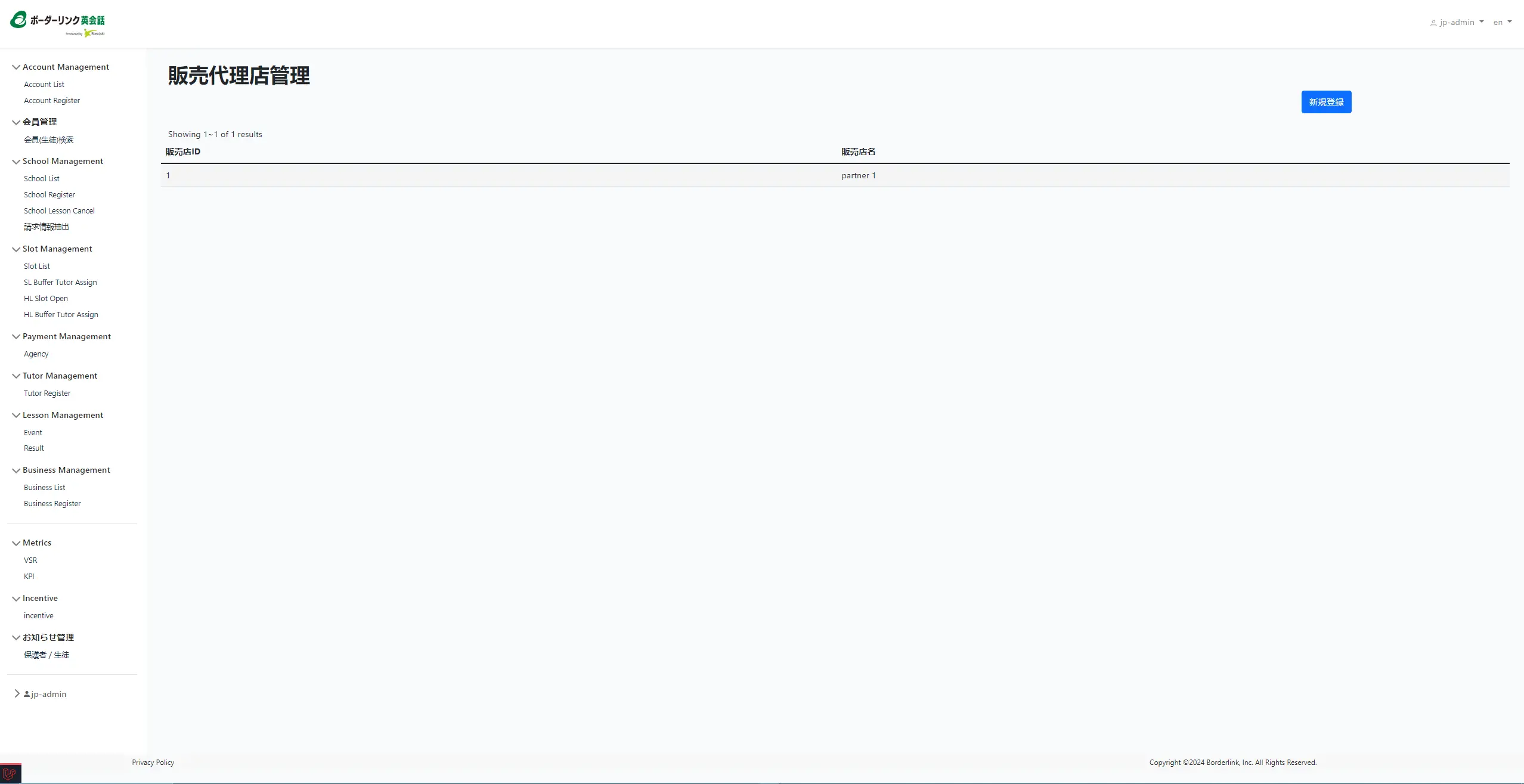The image size is (1524, 784).
Task: Open the 会員(生徒)検索 menu item
Action: (x=49, y=140)
